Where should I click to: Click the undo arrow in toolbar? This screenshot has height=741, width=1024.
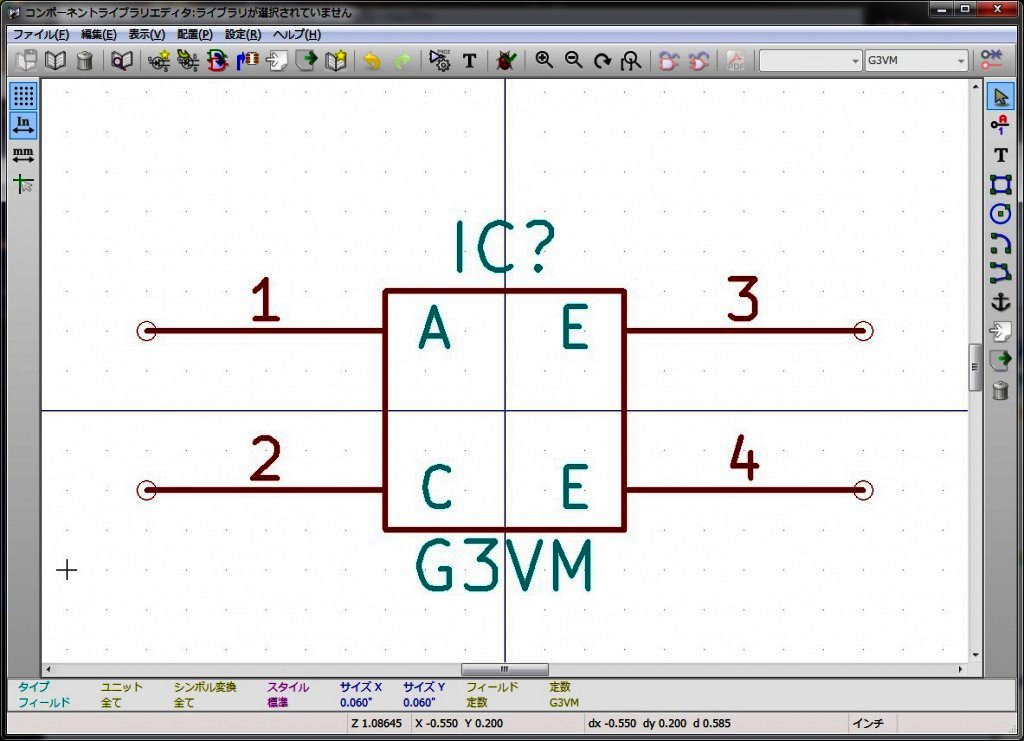click(372, 61)
